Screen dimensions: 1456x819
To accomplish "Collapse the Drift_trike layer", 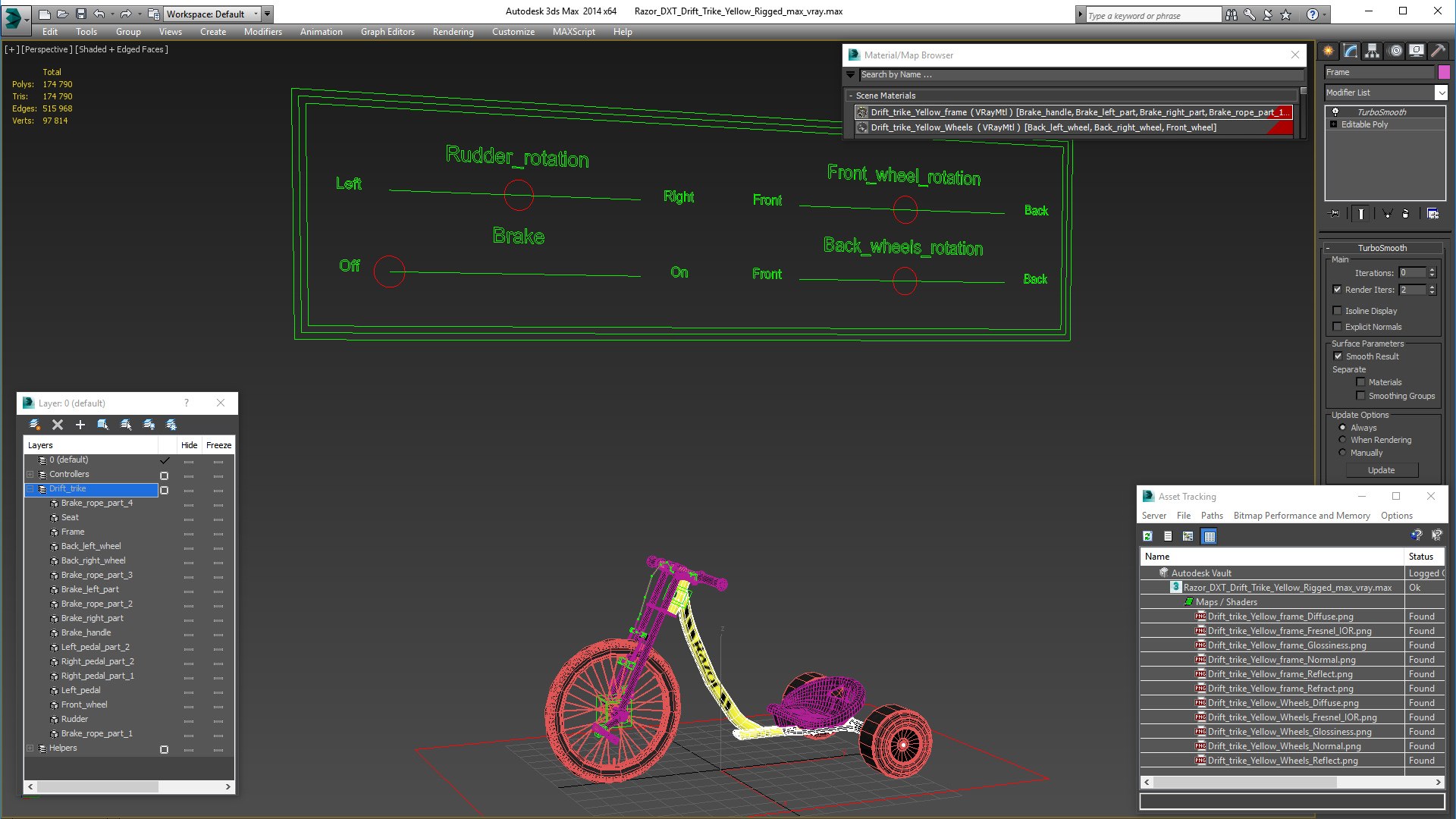I will 30,489.
